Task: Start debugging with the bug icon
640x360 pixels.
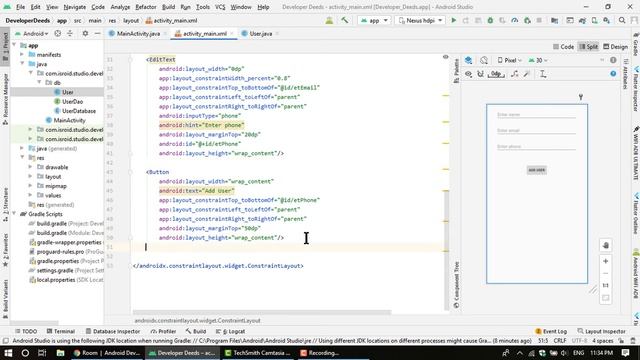Action: (490, 20)
